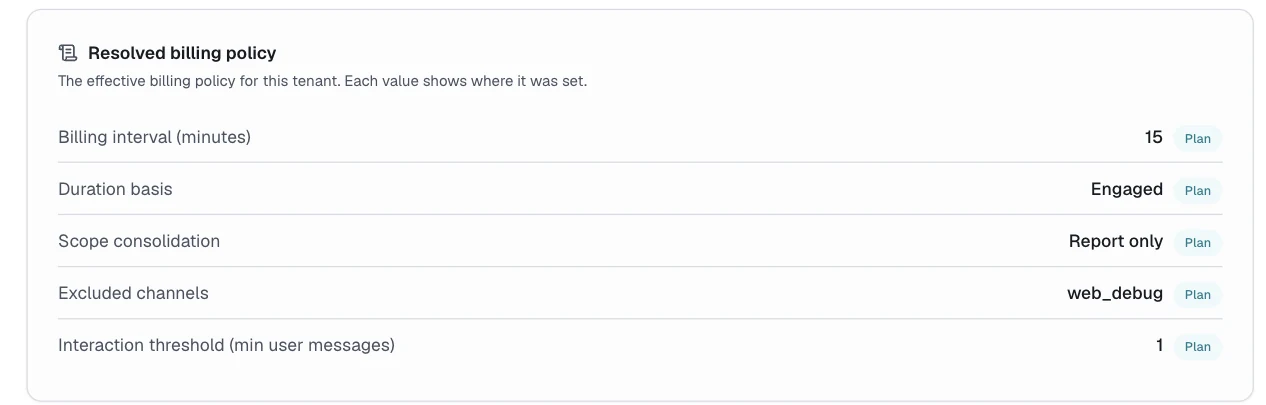Click the Plan badge for Scope consolidation
The height and width of the screenshot is (405, 1266).
coord(1197,242)
